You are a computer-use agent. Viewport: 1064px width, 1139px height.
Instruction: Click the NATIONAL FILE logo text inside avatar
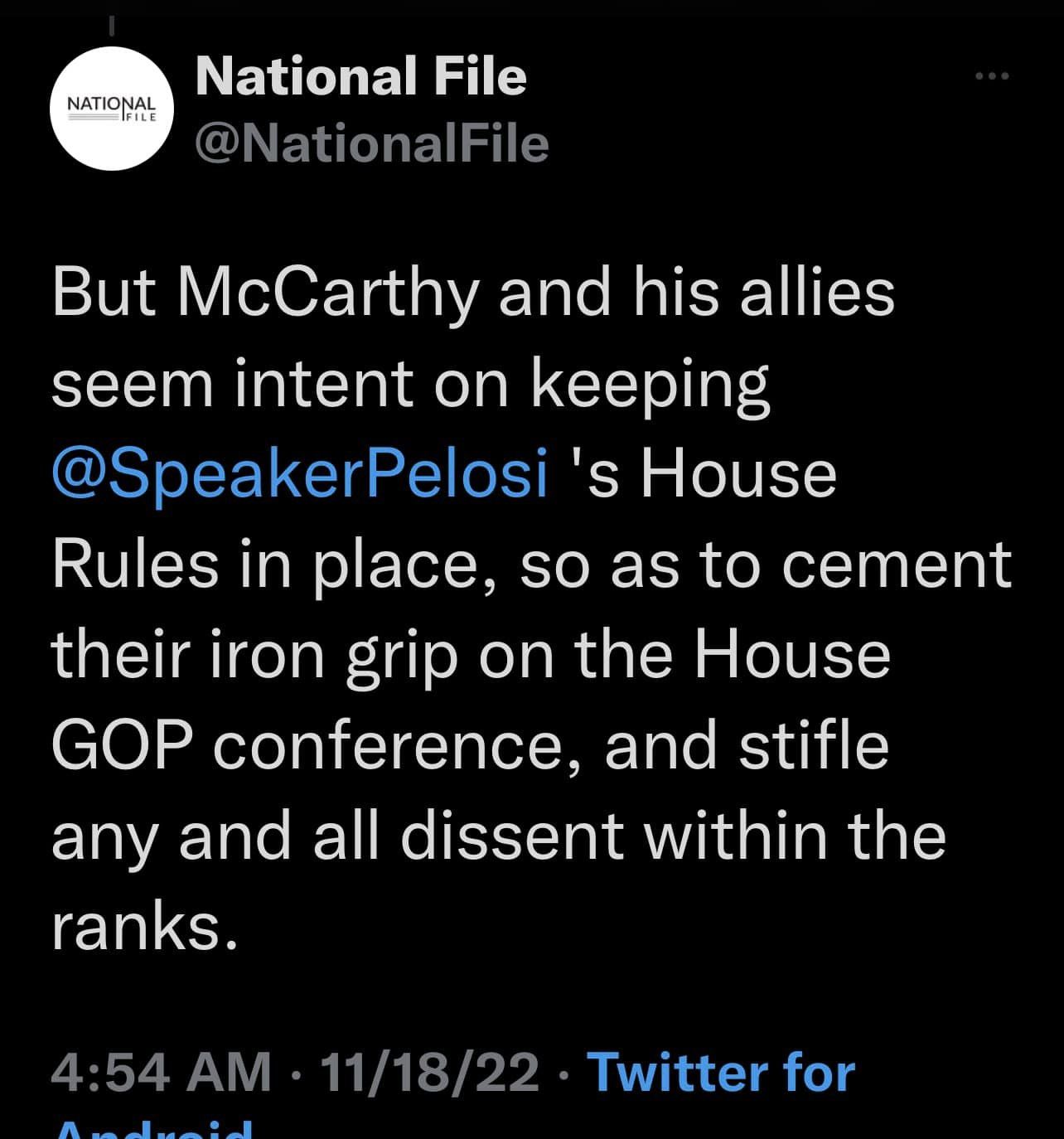pos(113,109)
